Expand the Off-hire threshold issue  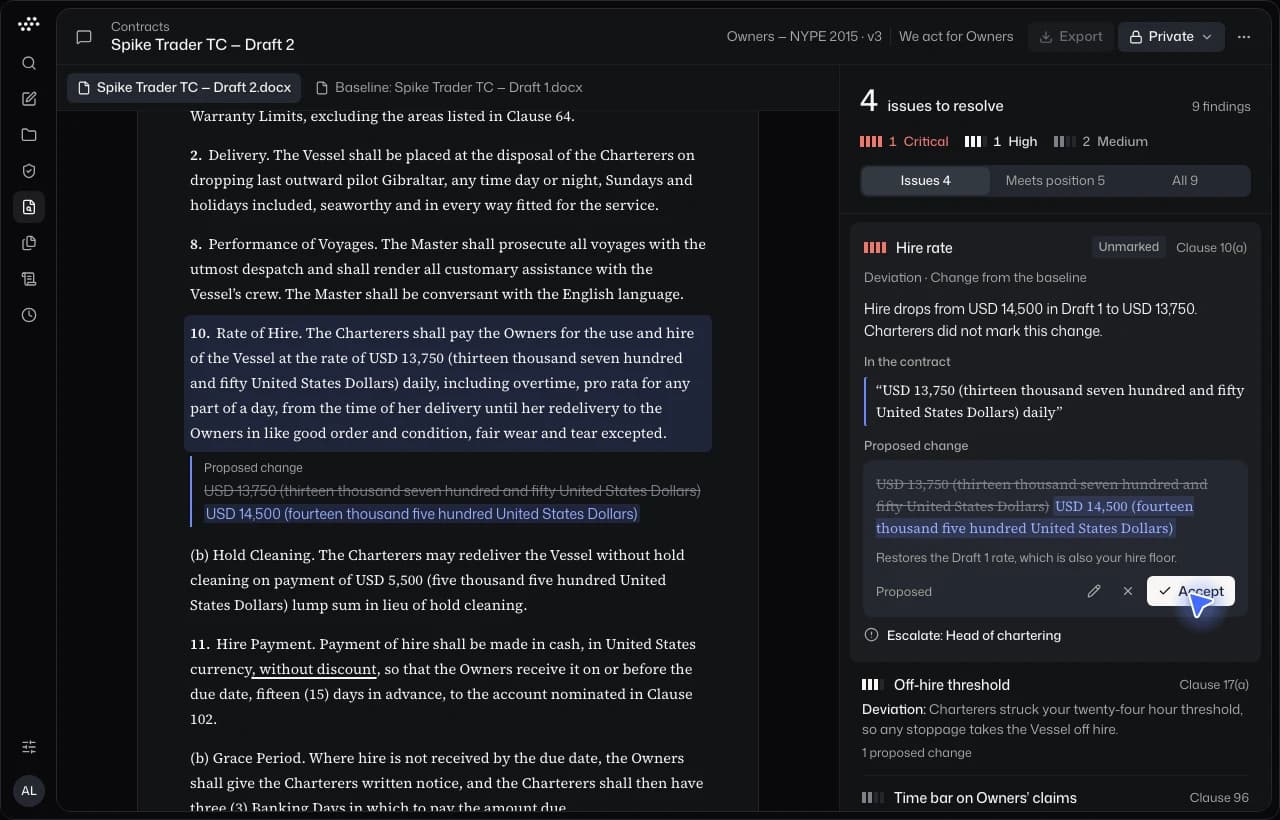tap(1055, 718)
